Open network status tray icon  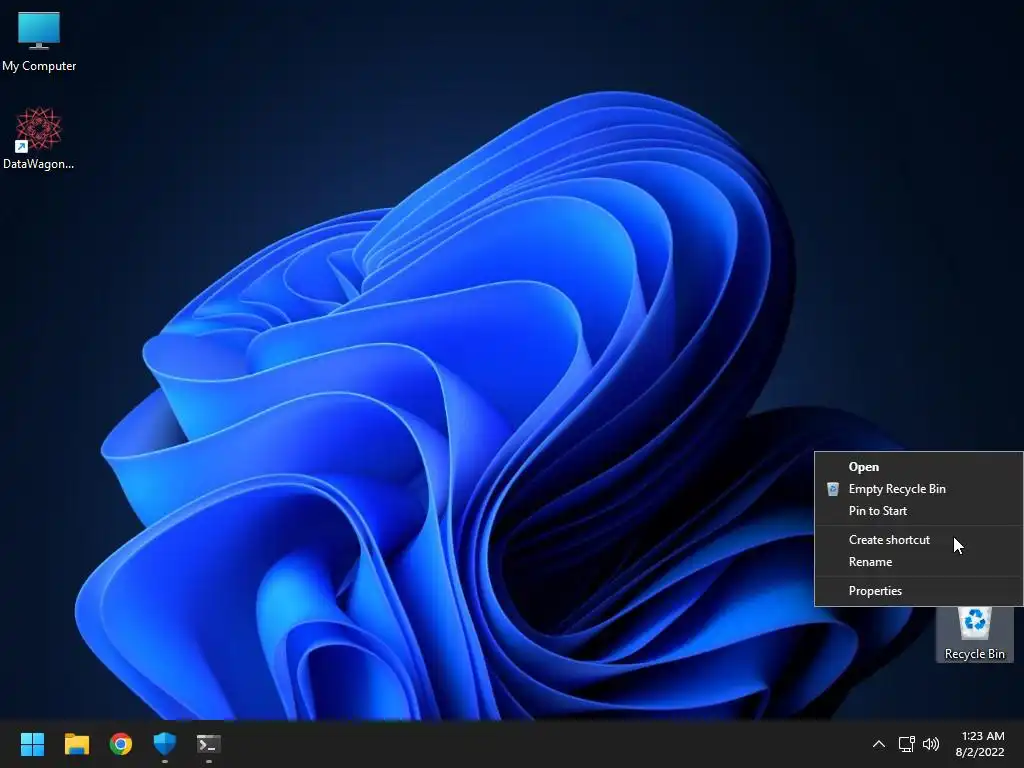point(906,744)
